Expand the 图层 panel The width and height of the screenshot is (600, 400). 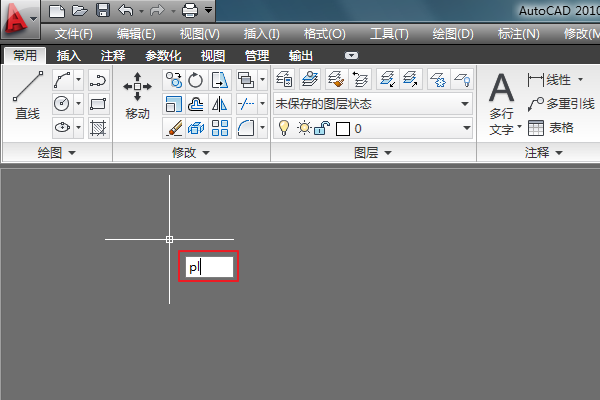[x=373, y=153]
